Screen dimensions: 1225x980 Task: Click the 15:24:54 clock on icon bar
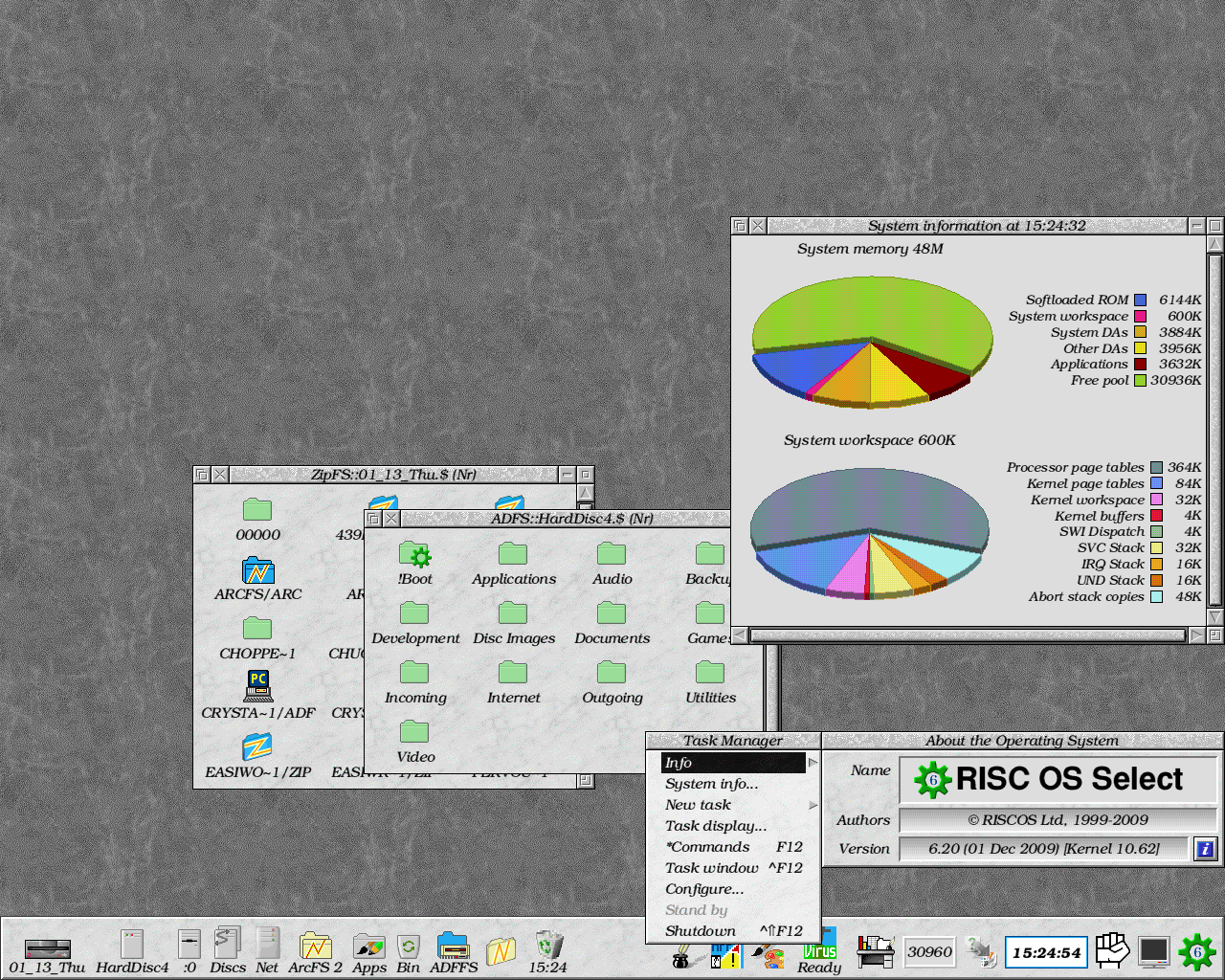[1046, 952]
